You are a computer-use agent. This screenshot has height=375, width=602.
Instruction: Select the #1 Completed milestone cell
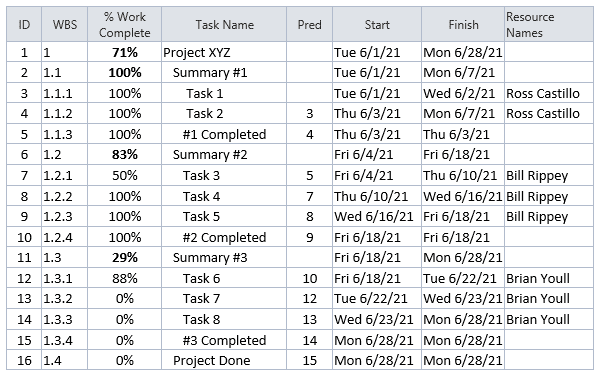[x=224, y=134]
